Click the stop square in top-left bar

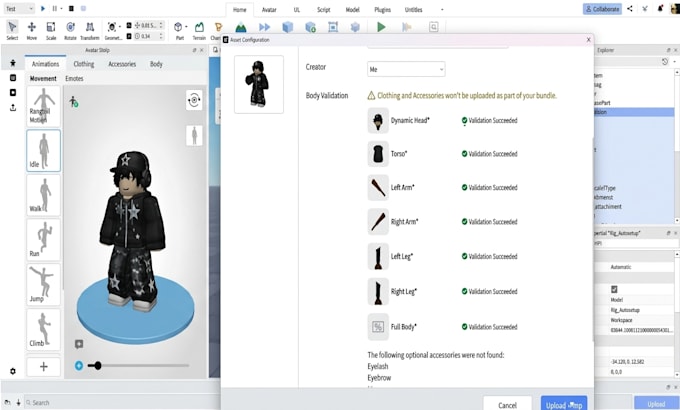coord(71,8)
